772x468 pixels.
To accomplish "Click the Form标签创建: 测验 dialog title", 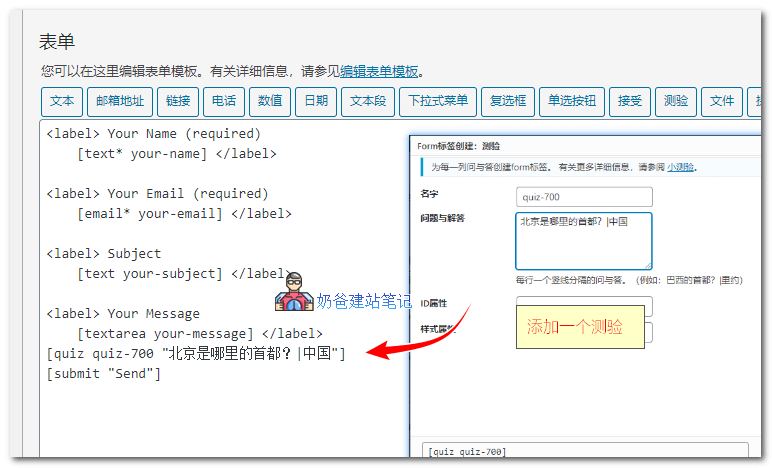I will pos(458,146).
